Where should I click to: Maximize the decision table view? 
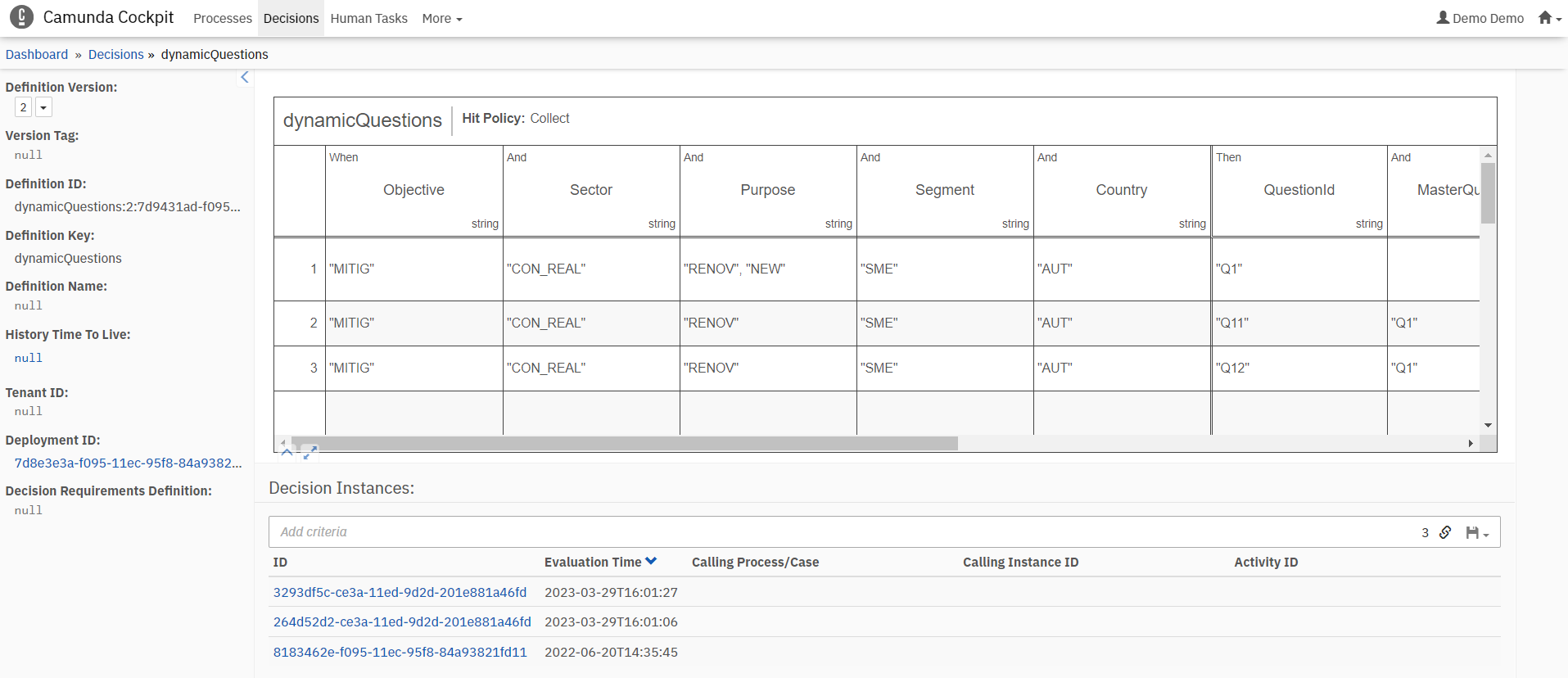click(x=310, y=451)
